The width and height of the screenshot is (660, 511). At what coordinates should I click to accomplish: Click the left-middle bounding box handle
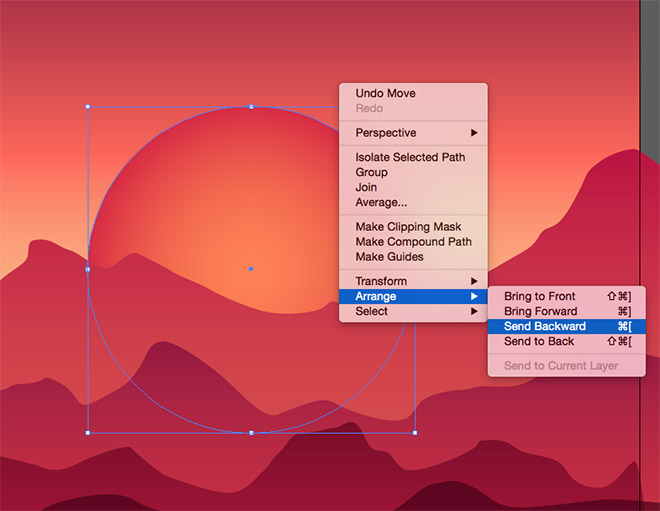click(x=88, y=269)
